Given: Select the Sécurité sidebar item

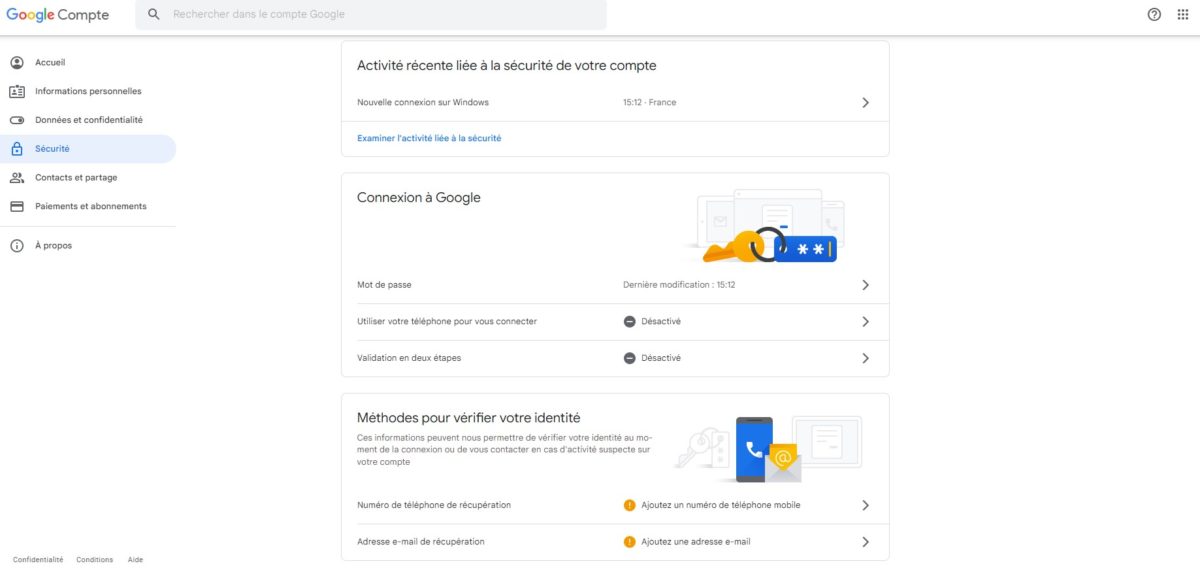Looking at the screenshot, I should [52, 149].
